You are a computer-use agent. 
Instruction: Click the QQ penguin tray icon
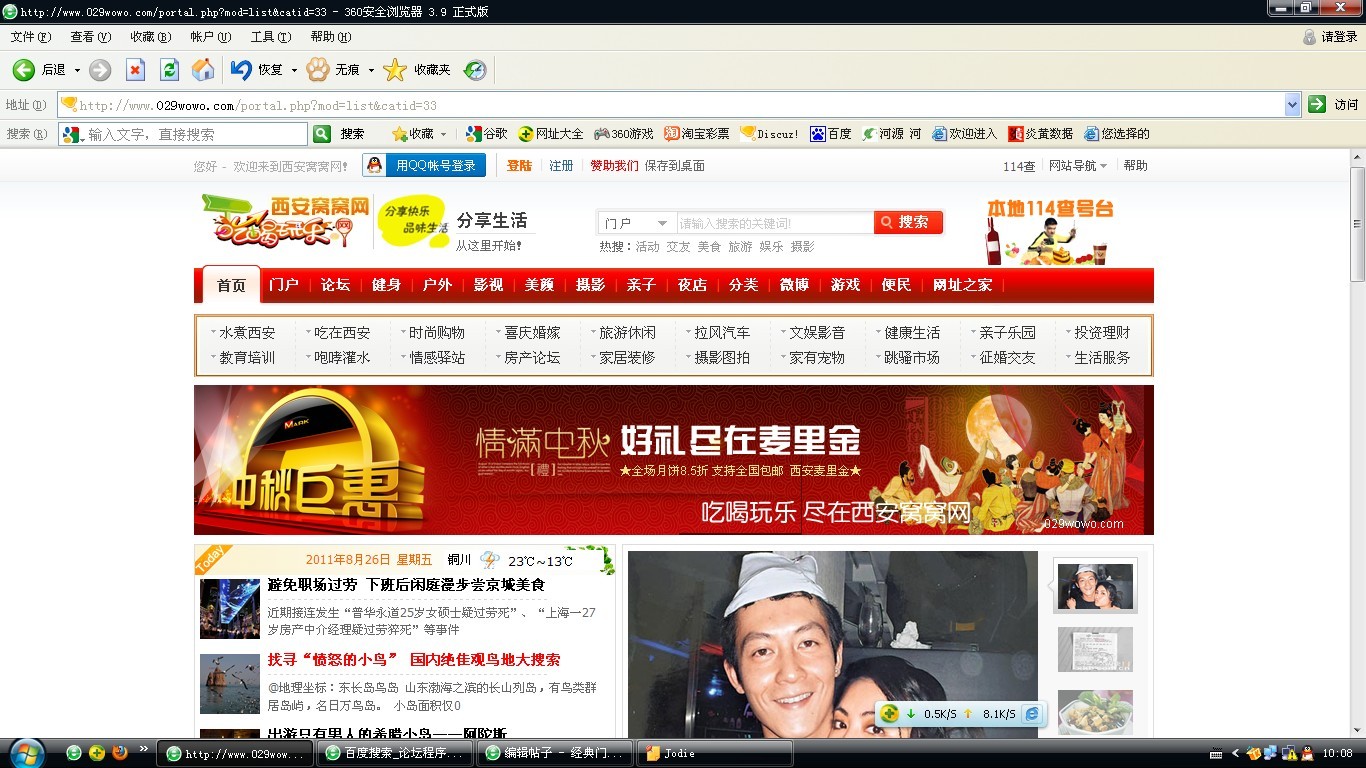pyautogui.click(x=1305, y=753)
